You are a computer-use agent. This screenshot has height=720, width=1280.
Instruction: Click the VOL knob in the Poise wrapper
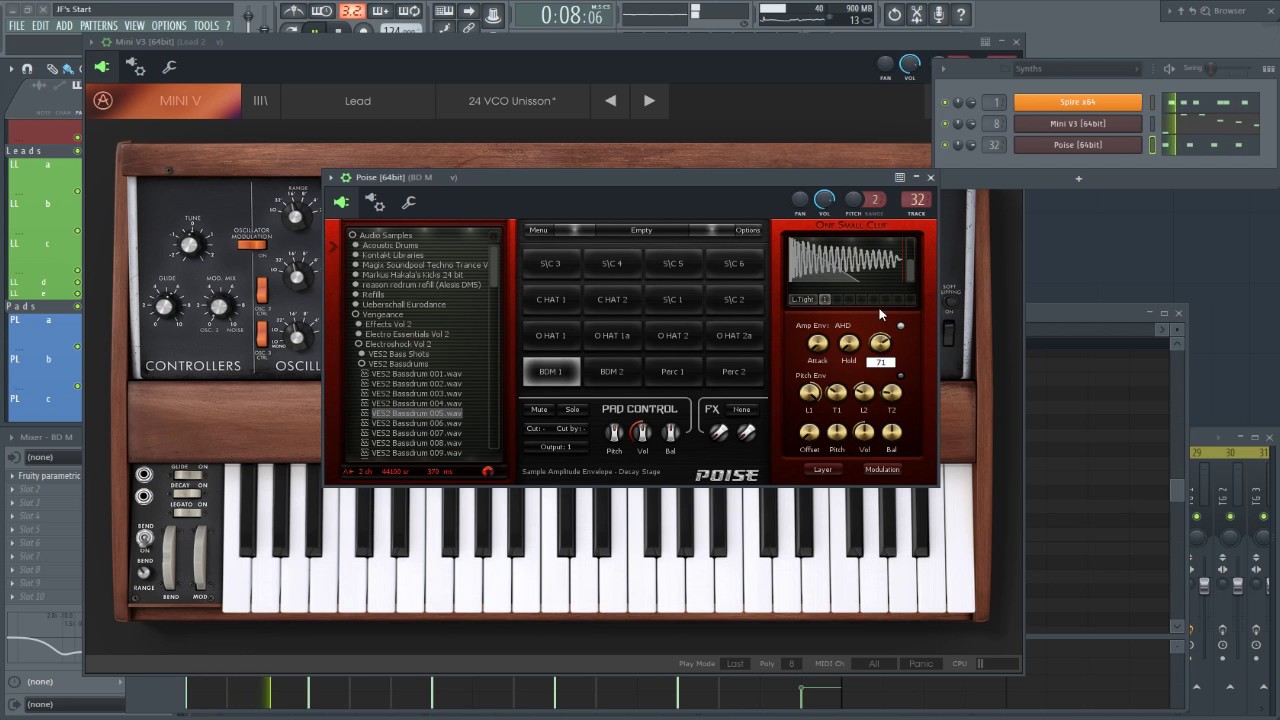(824, 200)
